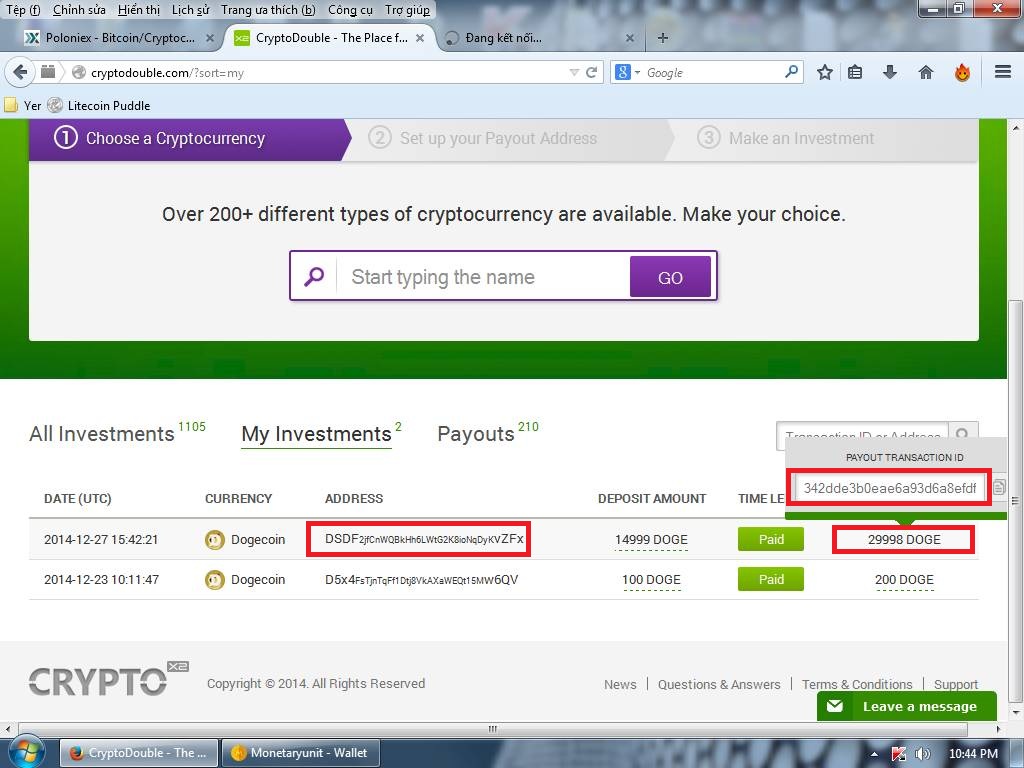The height and width of the screenshot is (768, 1024).
Task: Click the address bar URL
Action: (167, 72)
